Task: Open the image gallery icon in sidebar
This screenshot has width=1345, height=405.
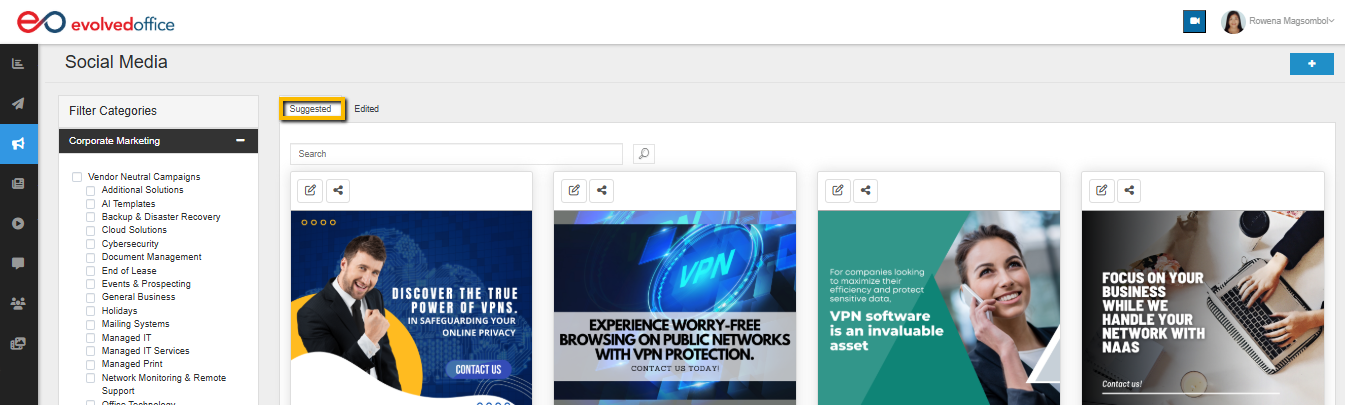Action: [18, 343]
